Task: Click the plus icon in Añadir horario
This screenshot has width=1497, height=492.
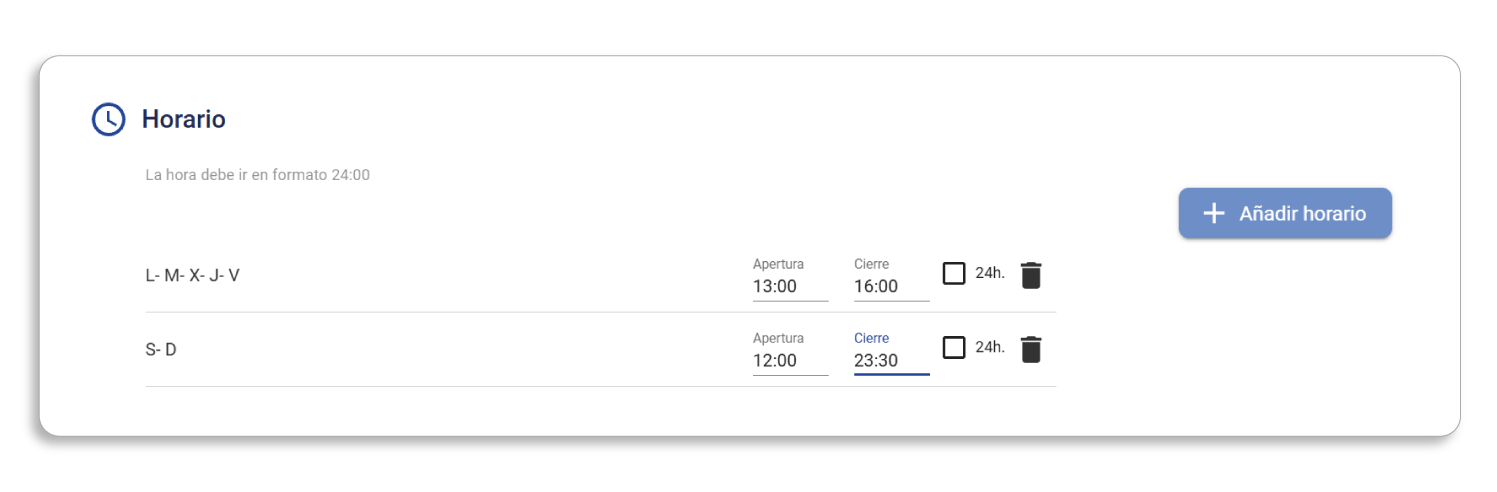Action: pos(1213,213)
